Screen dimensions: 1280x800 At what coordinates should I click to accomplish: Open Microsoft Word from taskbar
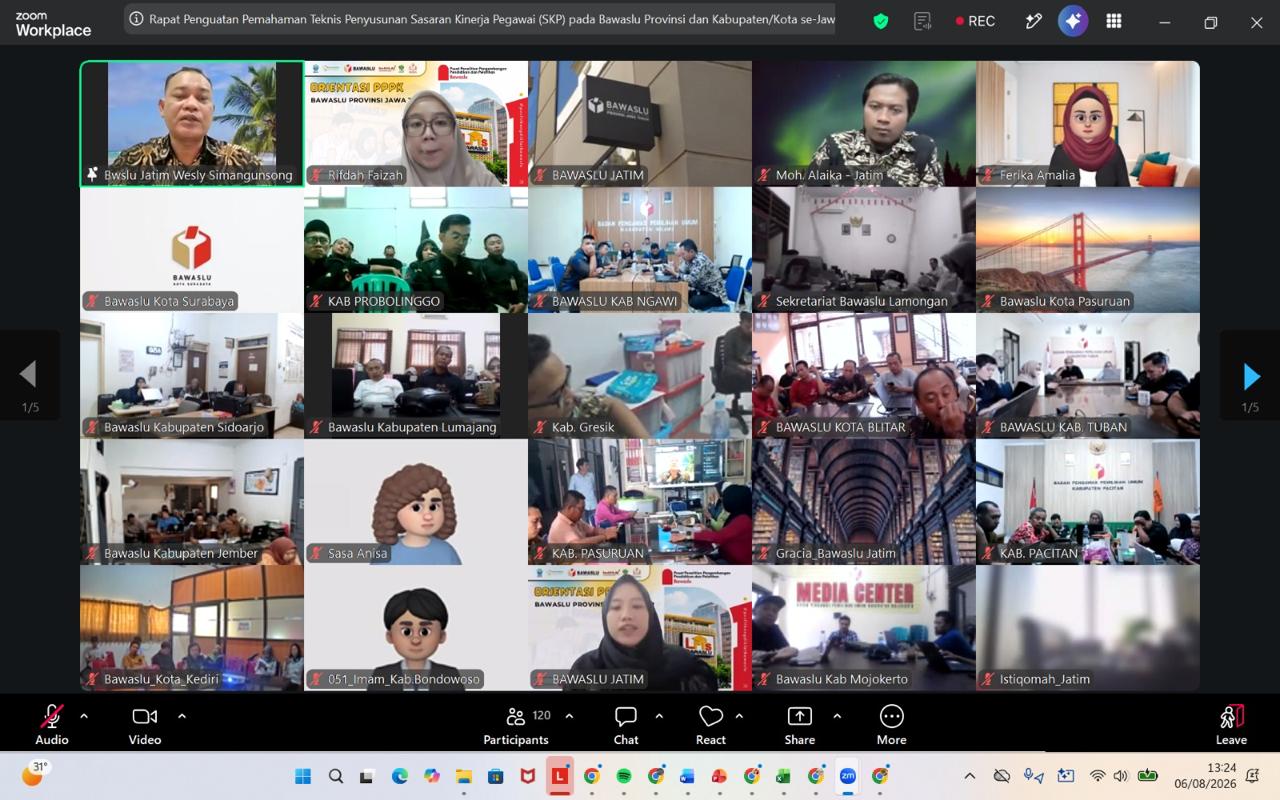click(687, 776)
